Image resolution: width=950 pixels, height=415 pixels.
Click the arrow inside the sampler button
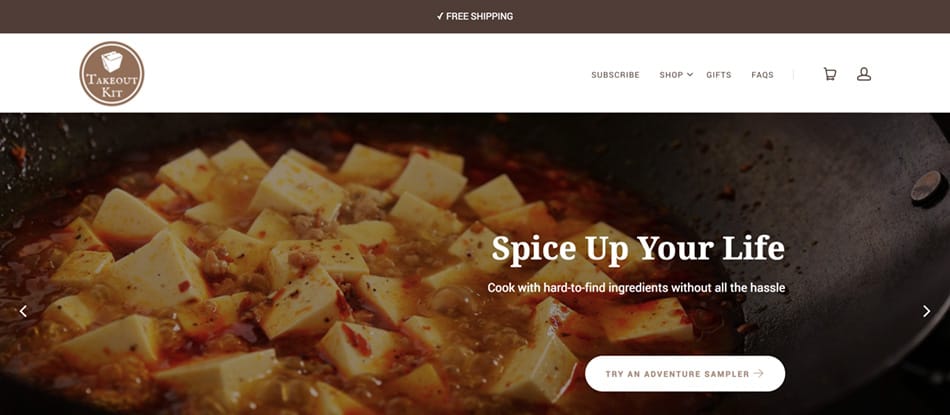[x=758, y=374]
